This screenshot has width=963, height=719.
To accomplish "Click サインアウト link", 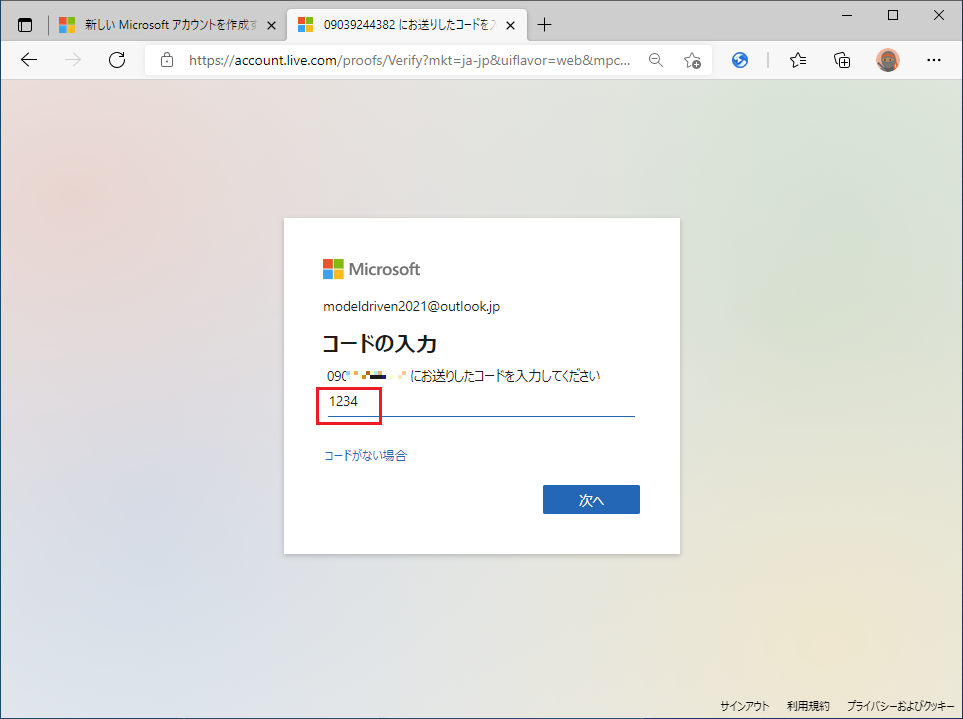I will [744, 706].
